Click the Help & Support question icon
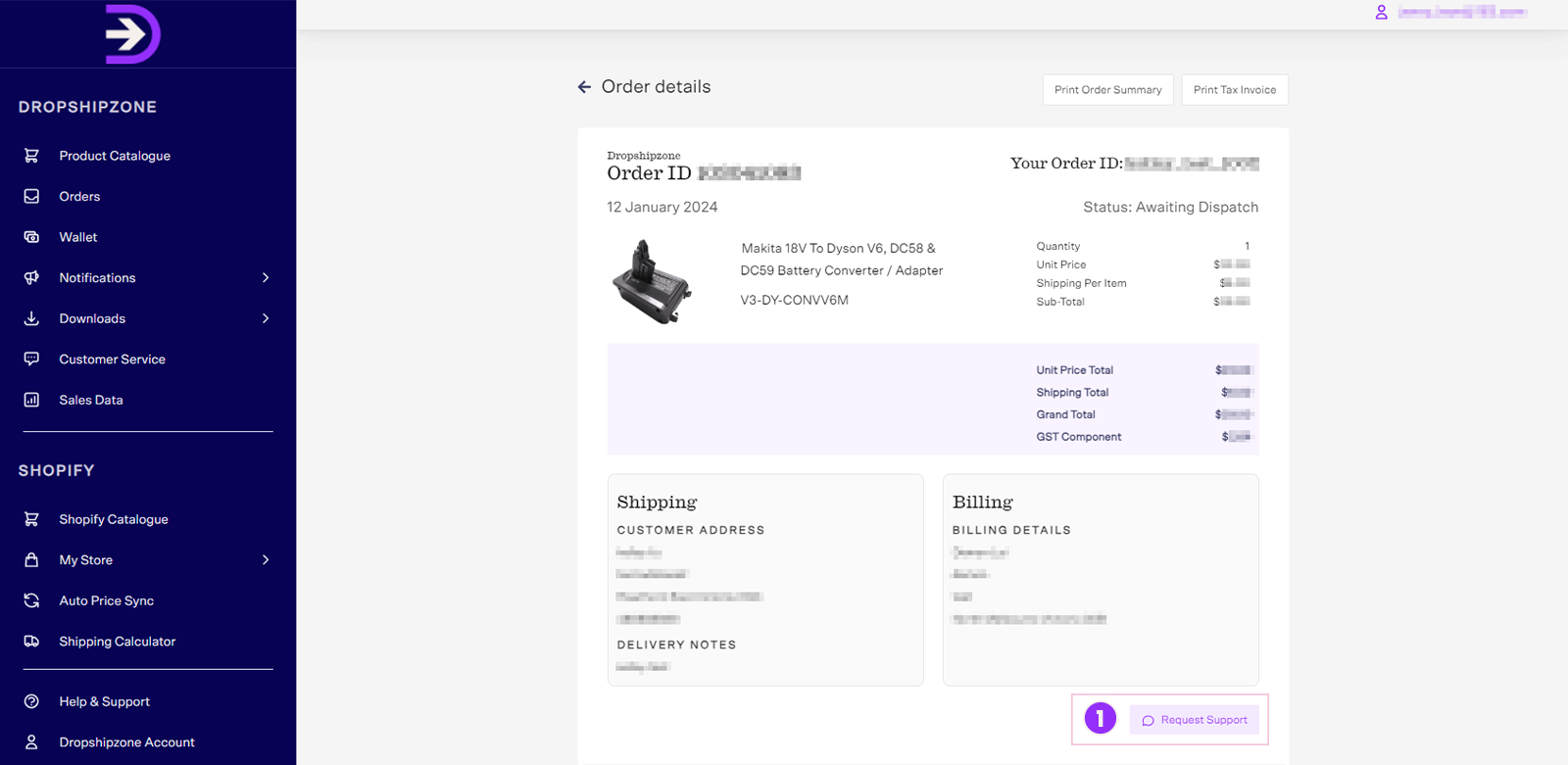1568x765 pixels. [x=31, y=701]
